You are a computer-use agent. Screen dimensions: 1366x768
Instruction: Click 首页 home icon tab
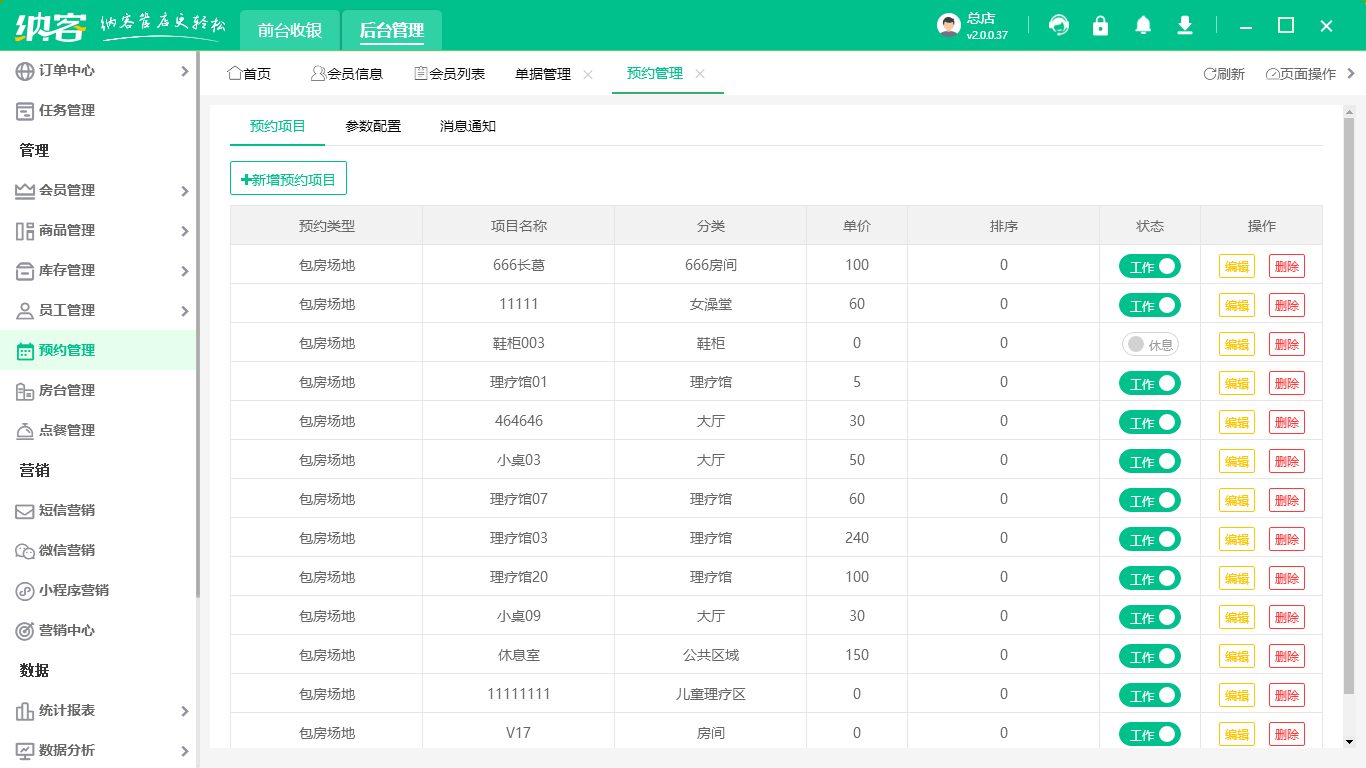[x=235, y=73]
